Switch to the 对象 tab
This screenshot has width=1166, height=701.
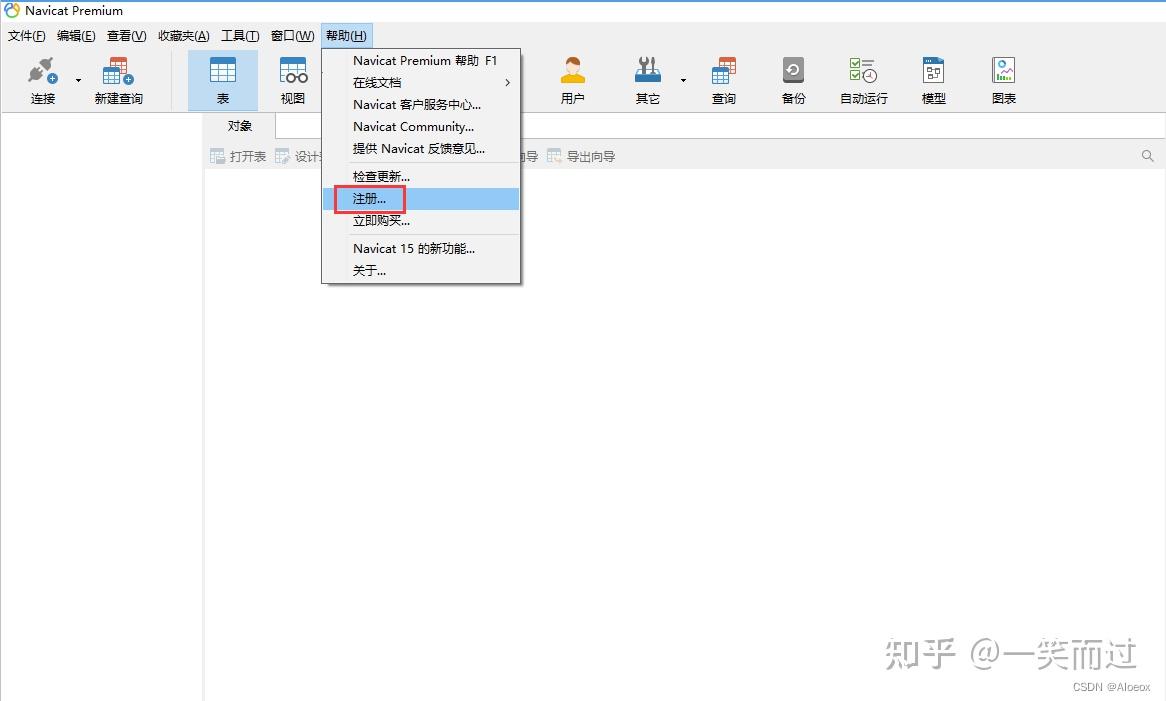239,126
